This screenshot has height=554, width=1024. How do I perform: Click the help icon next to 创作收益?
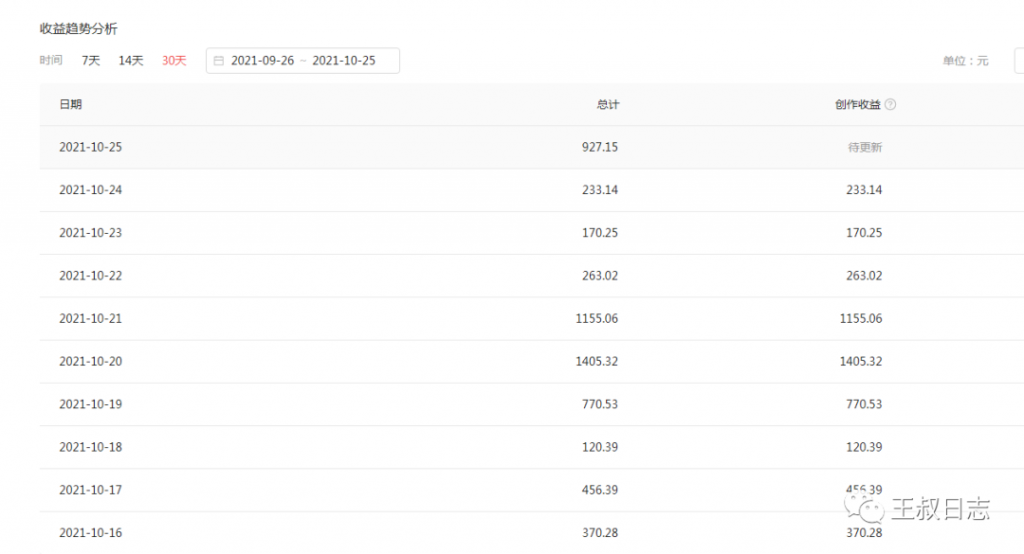[890, 105]
